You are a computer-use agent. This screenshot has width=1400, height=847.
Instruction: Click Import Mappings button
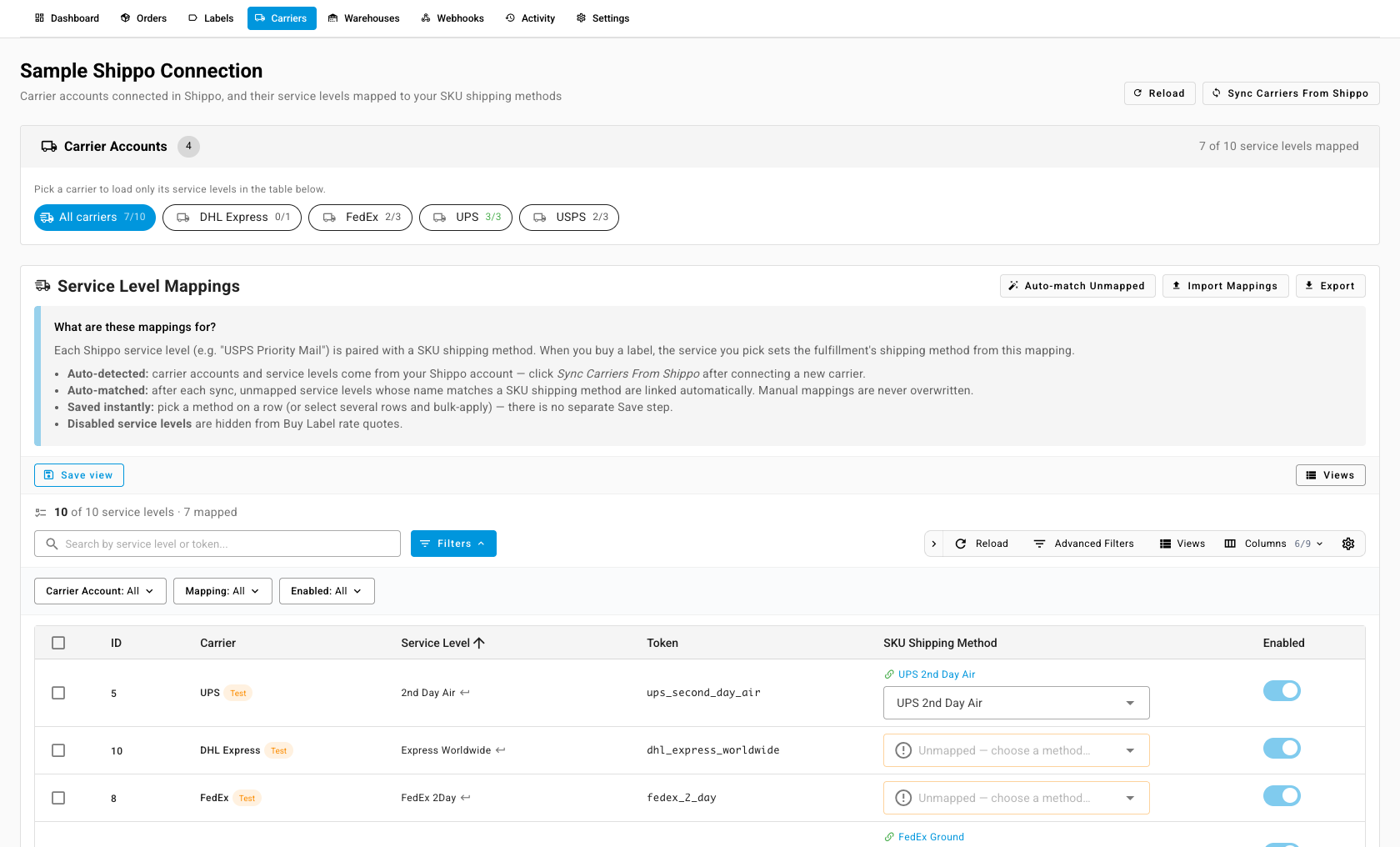pos(1225,286)
